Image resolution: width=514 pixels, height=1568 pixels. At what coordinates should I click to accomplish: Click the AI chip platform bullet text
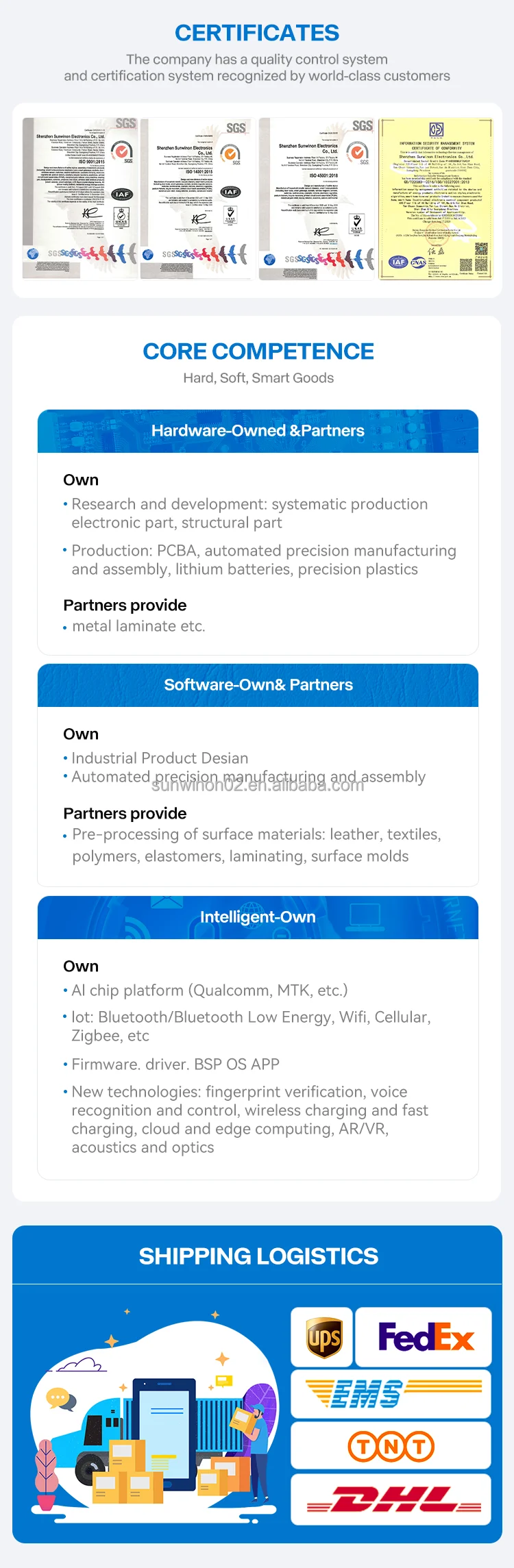(209, 991)
